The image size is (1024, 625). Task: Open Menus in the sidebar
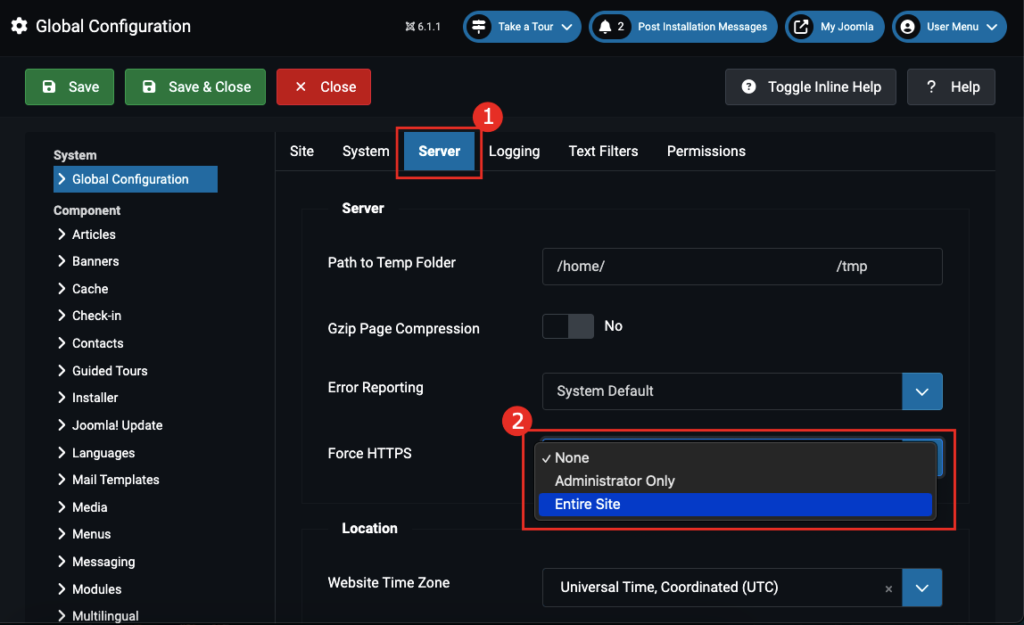click(91, 534)
